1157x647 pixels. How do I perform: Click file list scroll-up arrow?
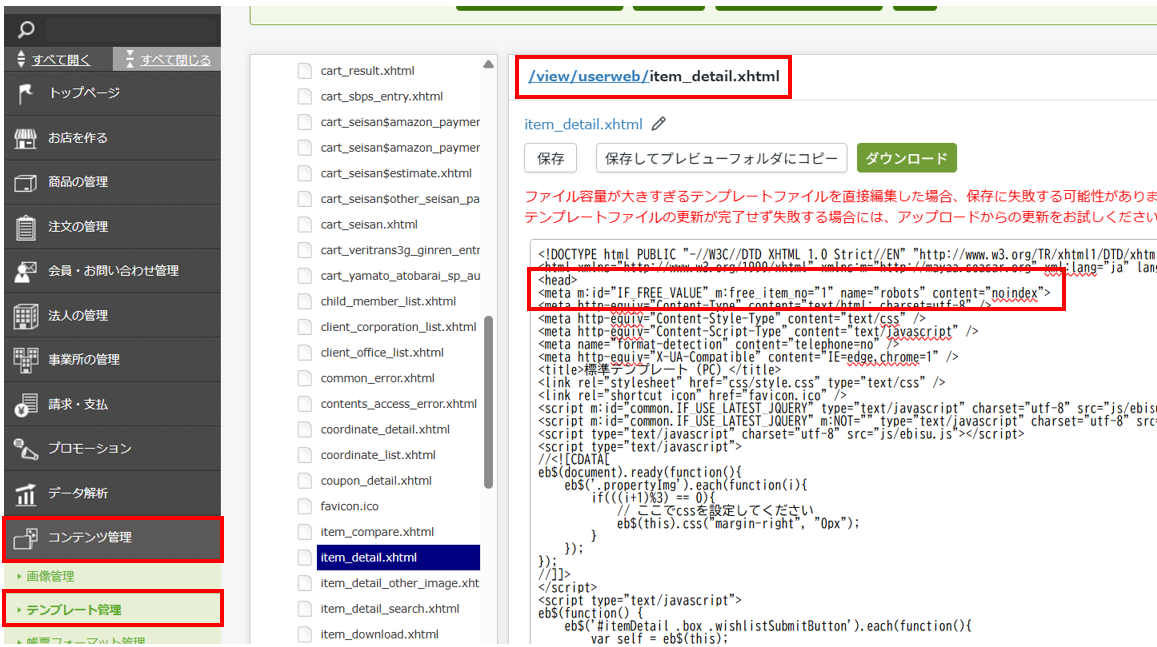pos(488,64)
